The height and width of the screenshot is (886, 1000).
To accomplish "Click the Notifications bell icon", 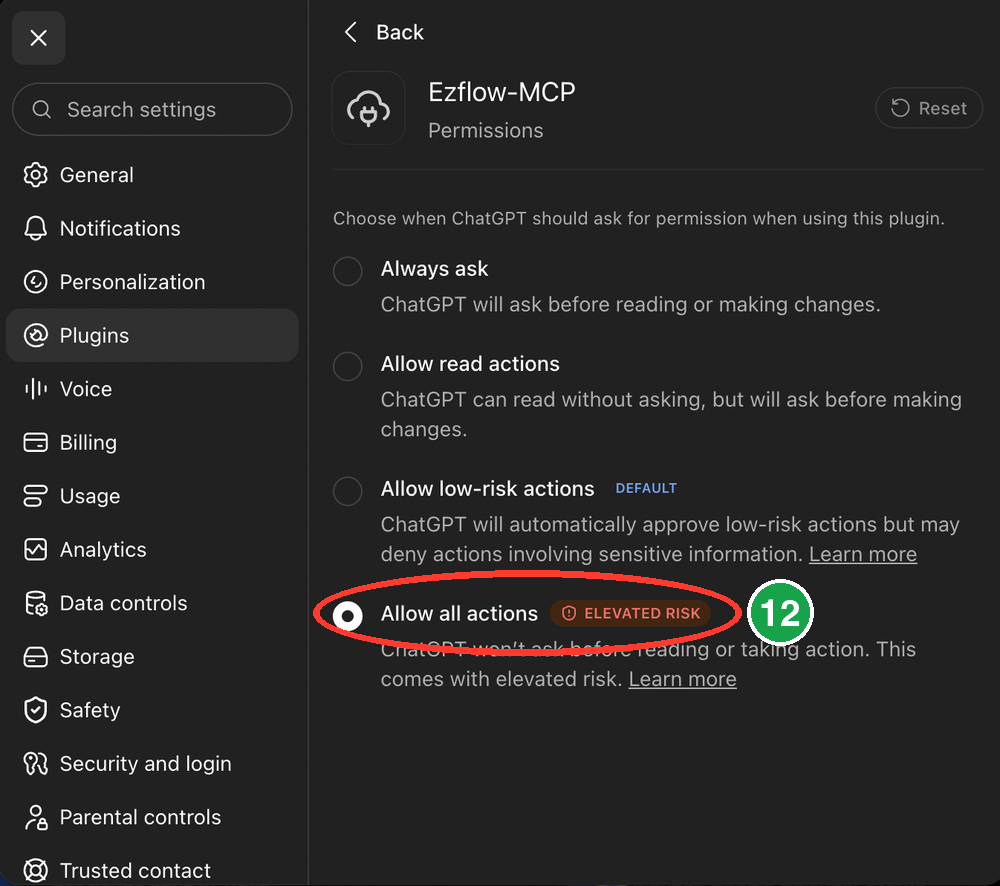I will click(x=36, y=228).
